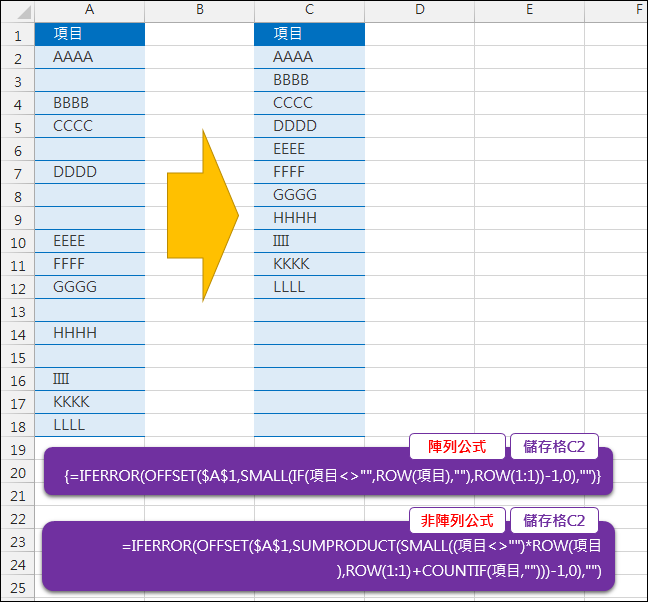Click 儲存格C2 label above non-array formula
Viewport: 648px width, 602px height.
pos(554,520)
